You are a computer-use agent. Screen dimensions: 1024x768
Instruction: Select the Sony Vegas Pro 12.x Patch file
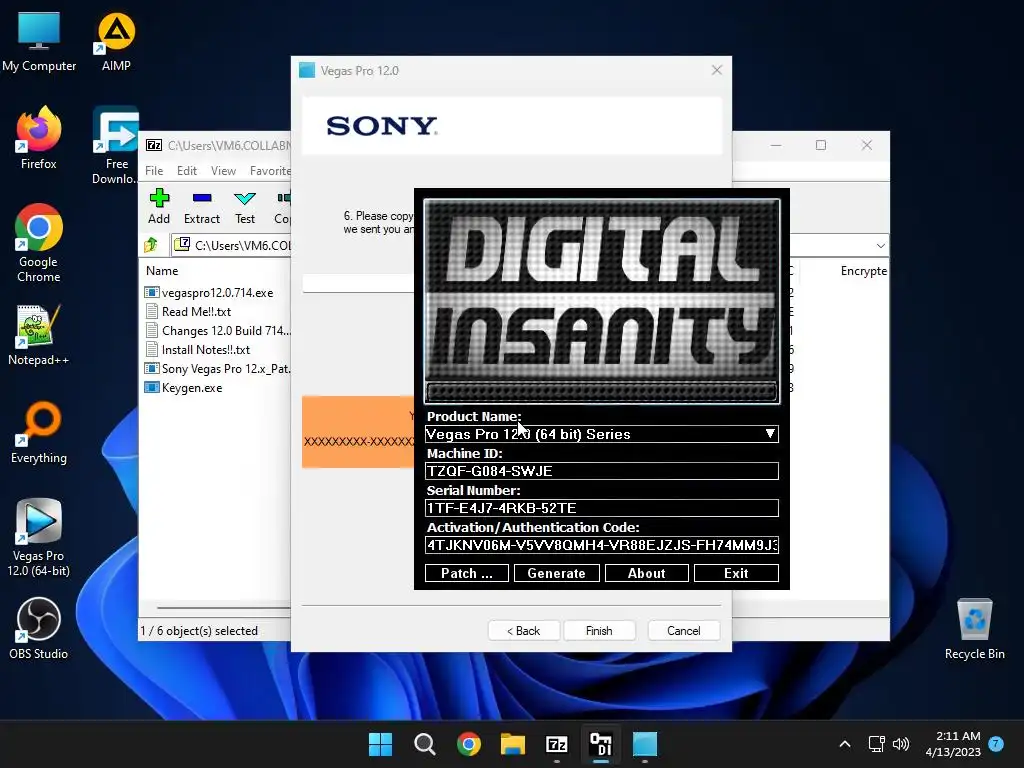(x=217, y=368)
